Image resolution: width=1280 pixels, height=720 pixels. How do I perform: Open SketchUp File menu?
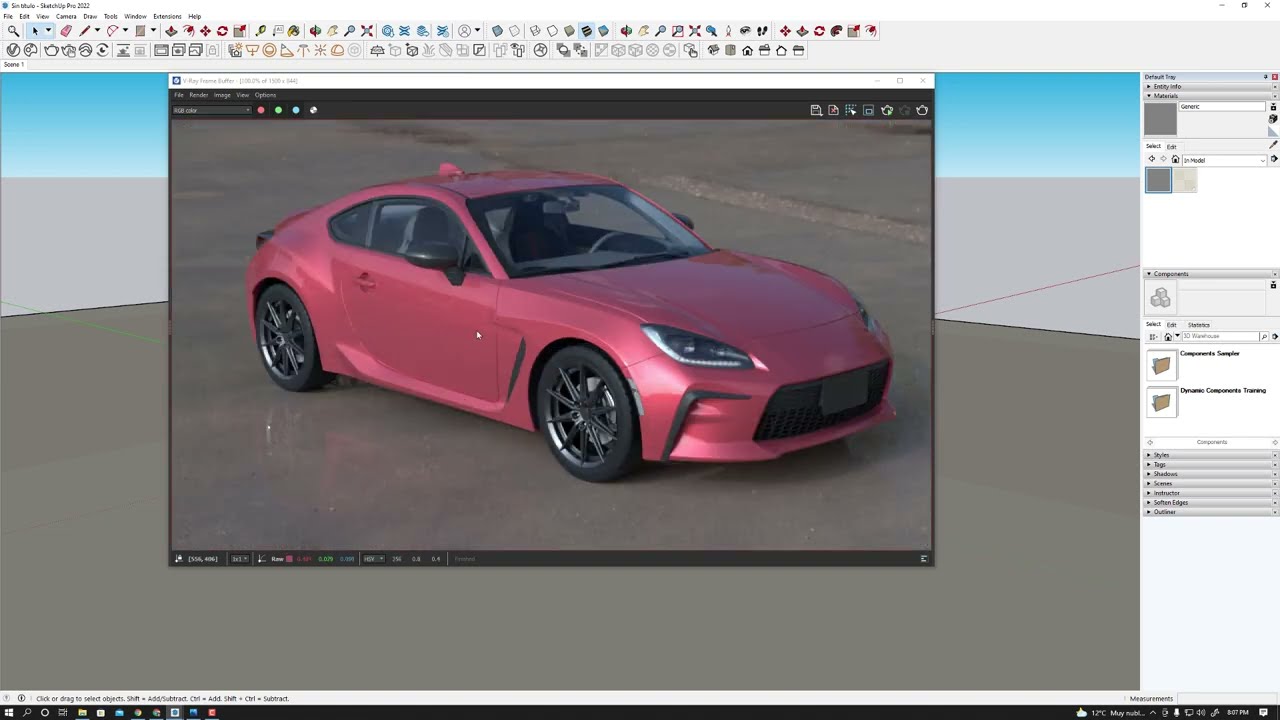tap(8, 16)
